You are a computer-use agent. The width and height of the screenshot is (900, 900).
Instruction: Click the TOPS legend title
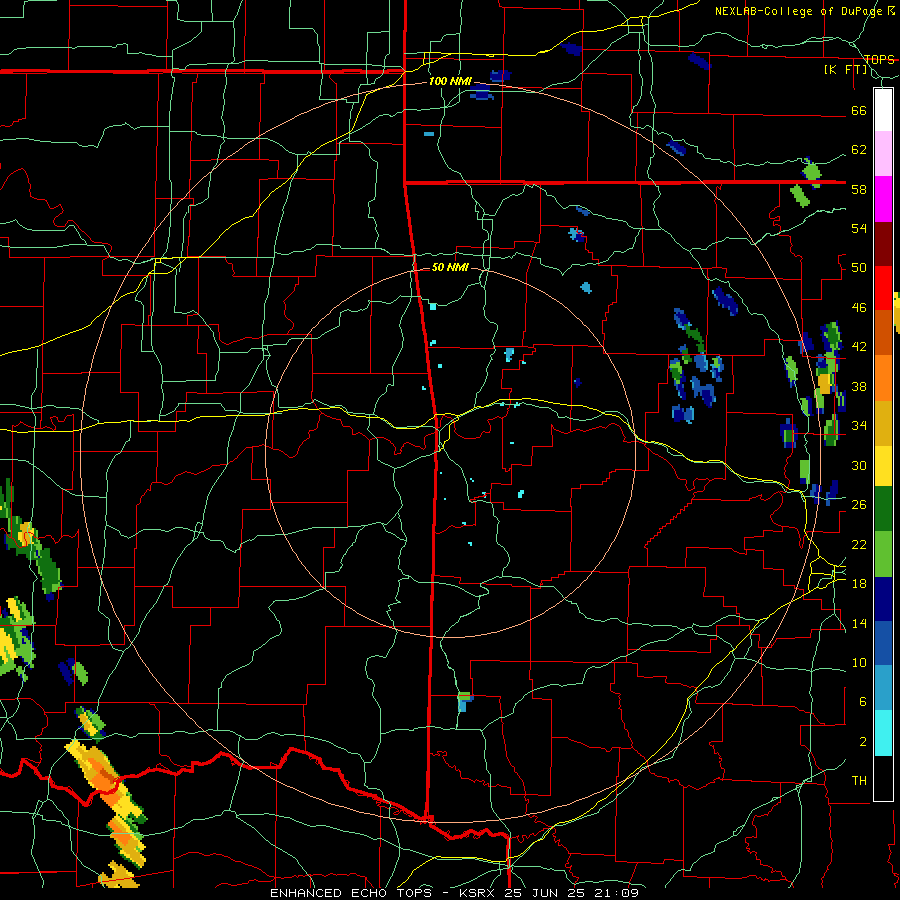[879, 60]
